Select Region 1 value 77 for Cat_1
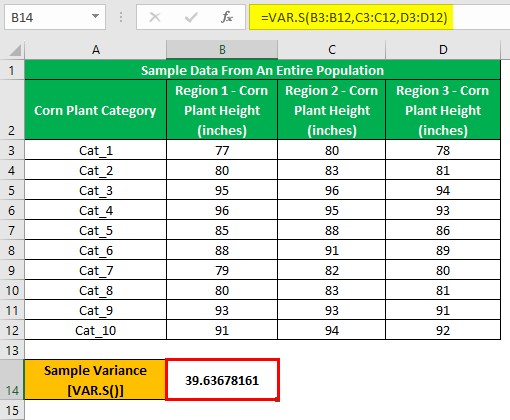Image resolution: width=510 pixels, height=420 pixels. [222, 150]
